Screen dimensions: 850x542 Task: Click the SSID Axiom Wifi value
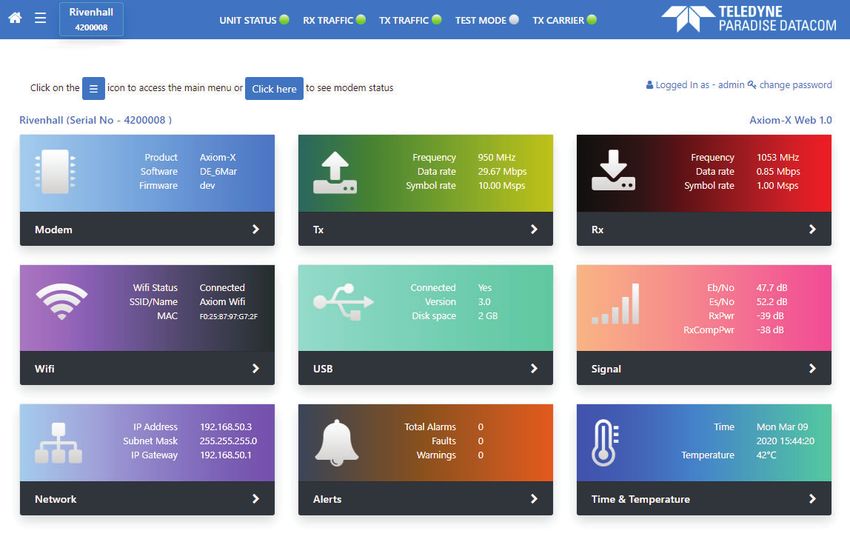coord(222,302)
